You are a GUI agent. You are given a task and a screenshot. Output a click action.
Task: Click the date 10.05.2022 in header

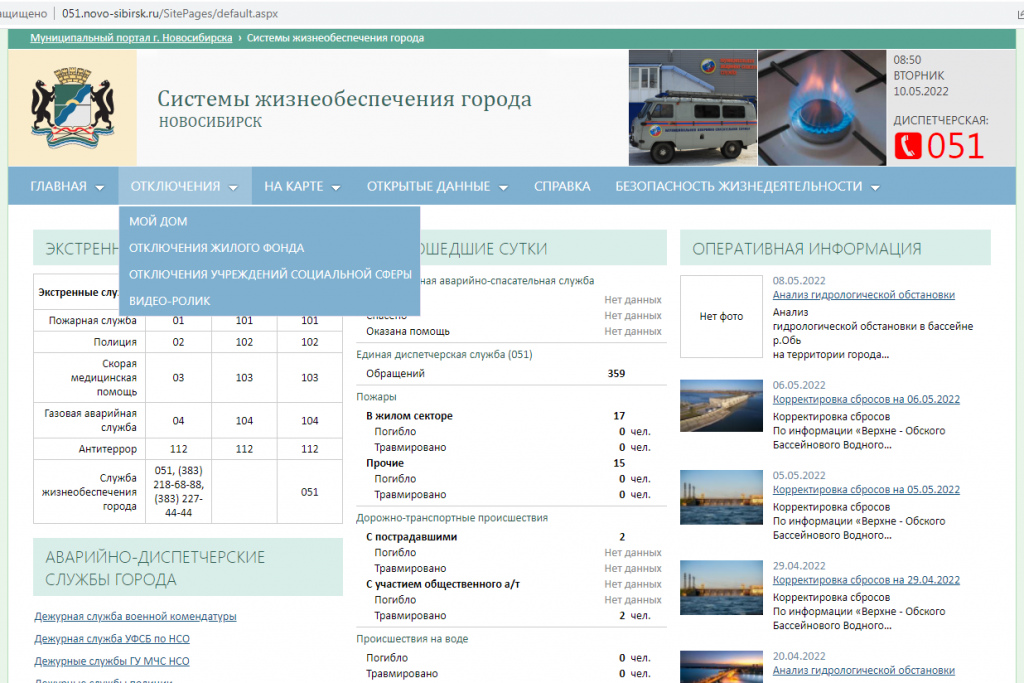(x=921, y=91)
